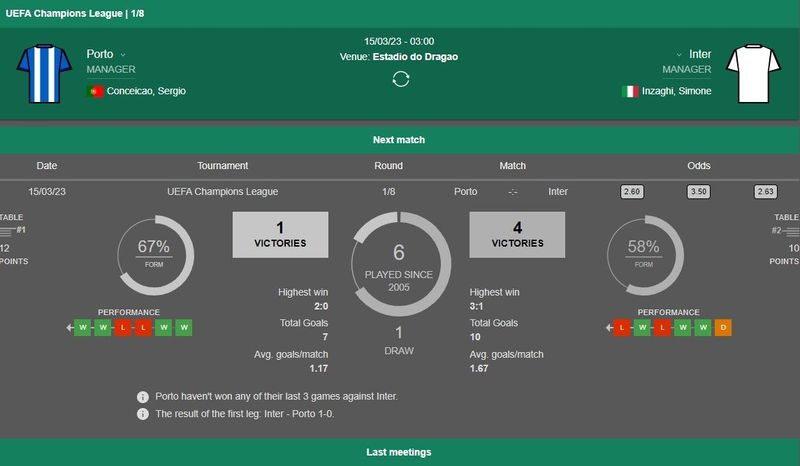Click the first leg result note text
The image size is (800, 466).
(x=245, y=414)
